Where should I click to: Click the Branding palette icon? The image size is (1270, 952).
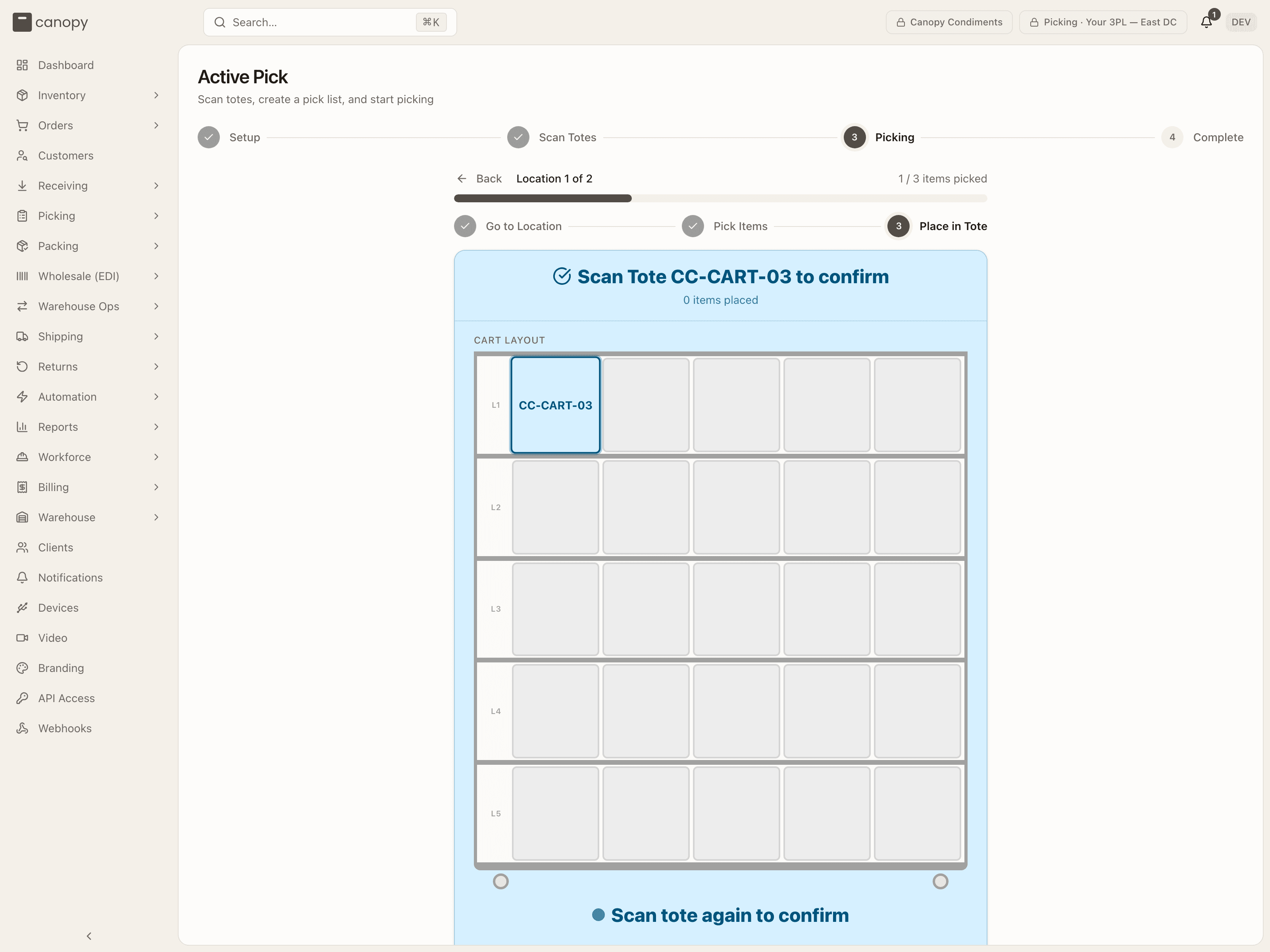click(x=22, y=668)
